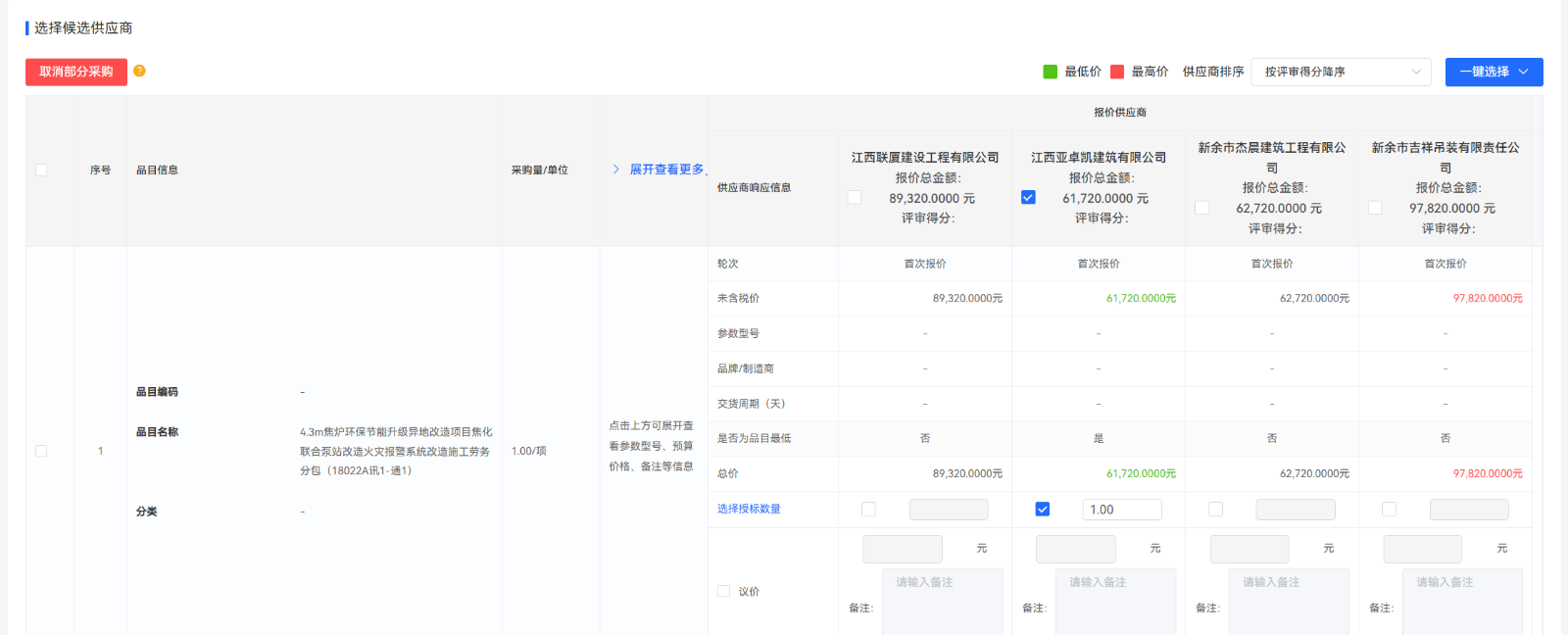Viewport: 1568px width, 635px height.
Task: Click supplier name 江西亚卓凯建筑有限公司
Action: [x=1099, y=157]
